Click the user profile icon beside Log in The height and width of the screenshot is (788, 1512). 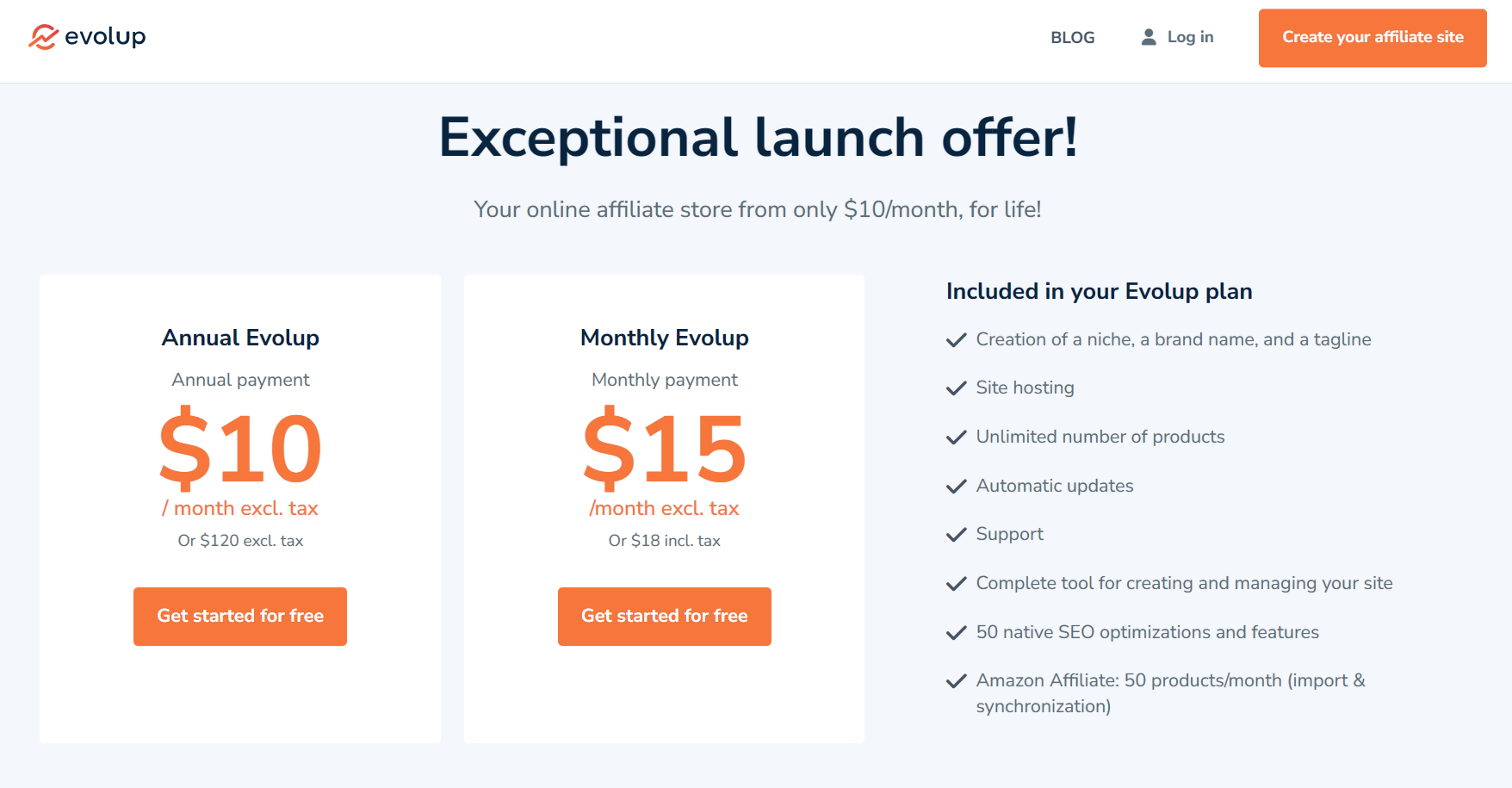point(1149,37)
